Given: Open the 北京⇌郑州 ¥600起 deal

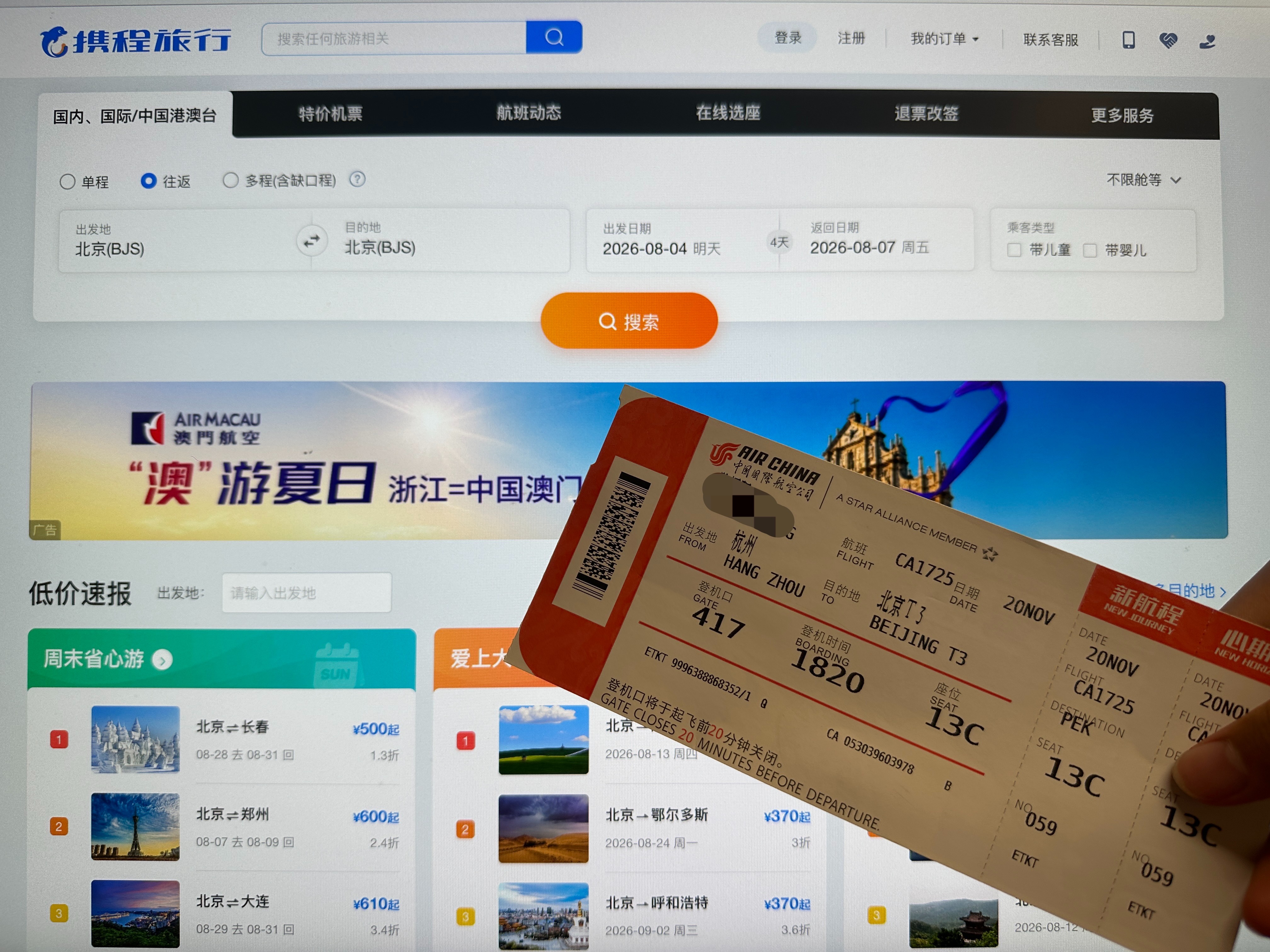Looking at the screenshot, I should tap(245, 827).
